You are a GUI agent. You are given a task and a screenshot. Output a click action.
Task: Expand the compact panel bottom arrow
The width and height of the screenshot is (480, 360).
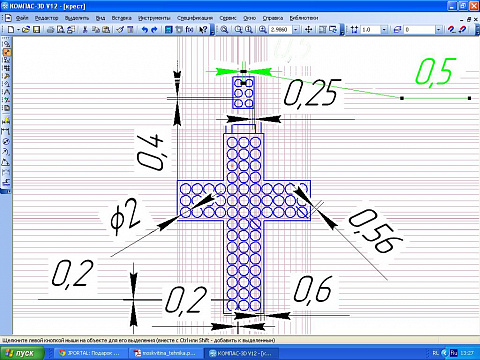click(6, 191)
